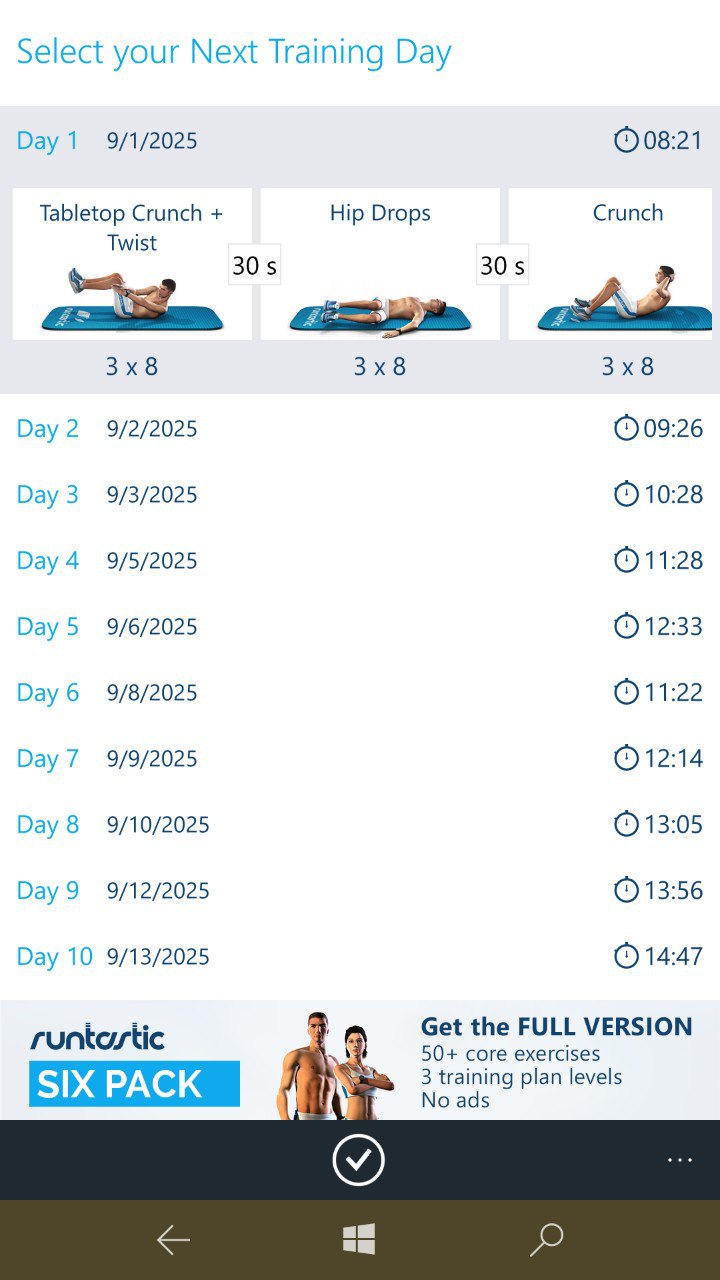
Task: Tap the back arrow icon
Action: pos(173,1240)
